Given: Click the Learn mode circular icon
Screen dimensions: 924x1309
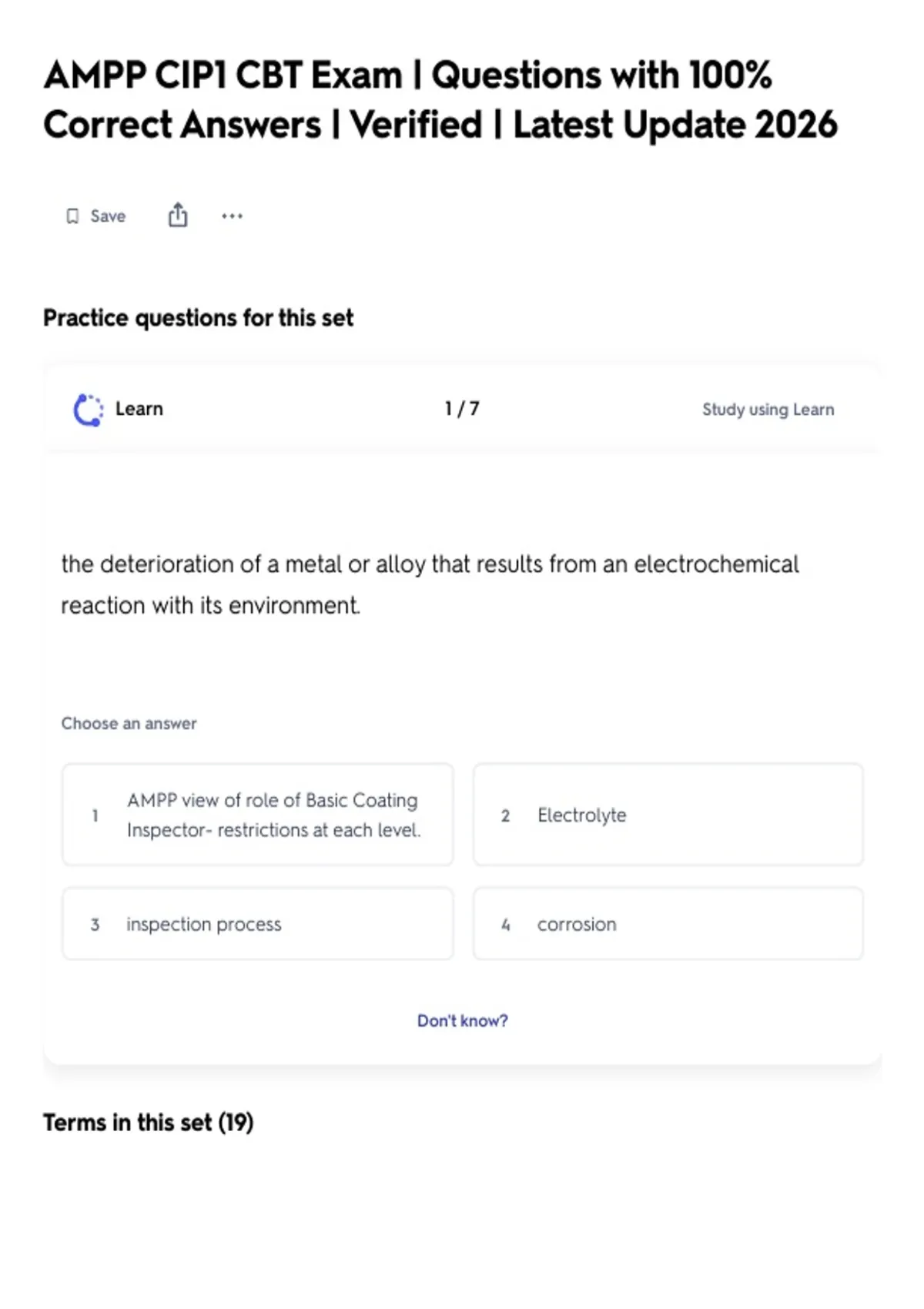Looking at the screenshot, I should (x=88, y=410).
